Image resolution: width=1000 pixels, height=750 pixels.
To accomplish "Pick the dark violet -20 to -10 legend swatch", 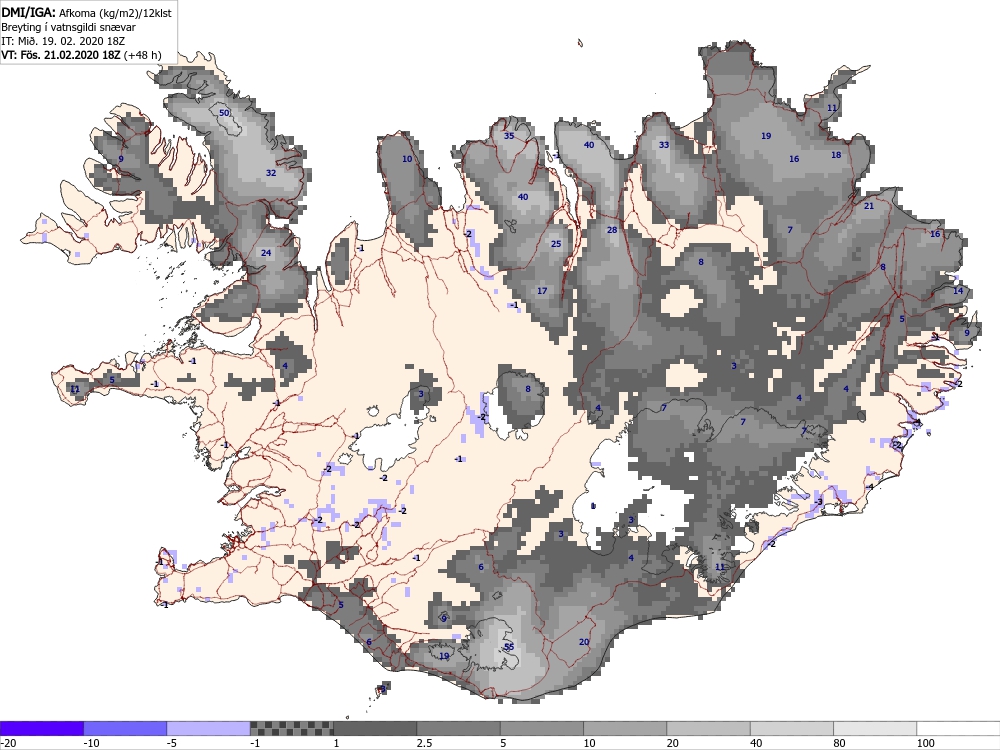I will click(x=41, y=728).
